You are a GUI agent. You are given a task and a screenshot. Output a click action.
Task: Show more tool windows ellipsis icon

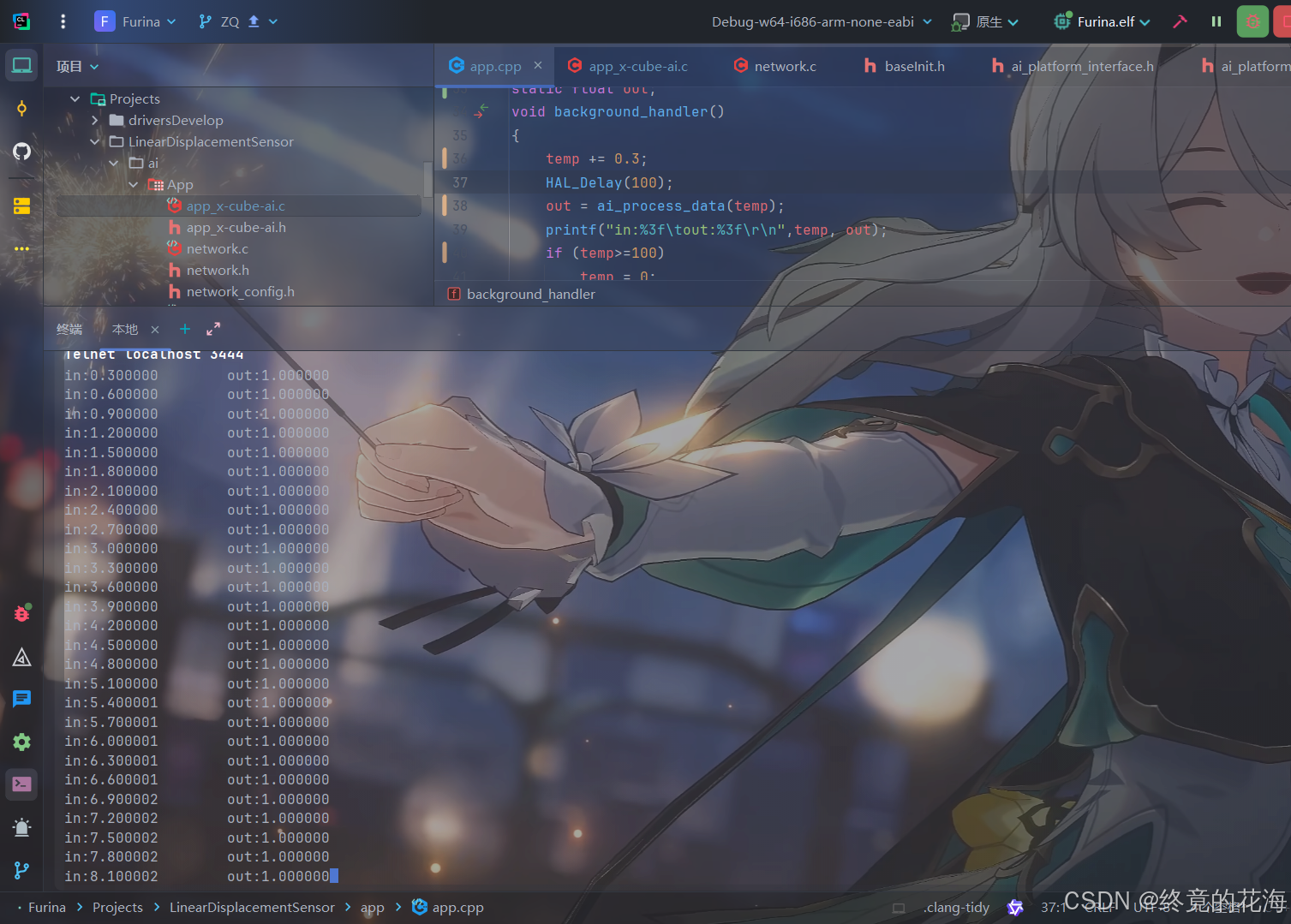tap(21, 248)
